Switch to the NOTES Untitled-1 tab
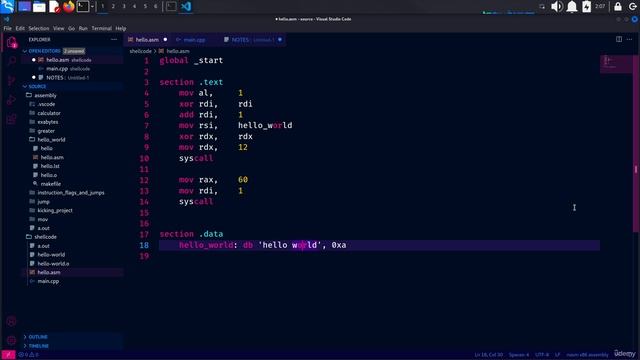 pyautogui.click(x=252, y=40)
